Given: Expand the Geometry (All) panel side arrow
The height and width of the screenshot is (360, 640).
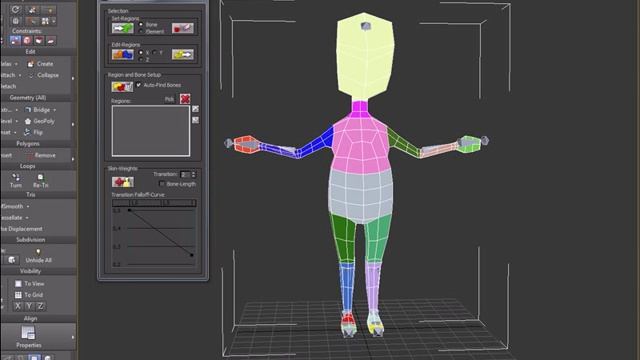Looking at the screenshot, I should 73,124.
